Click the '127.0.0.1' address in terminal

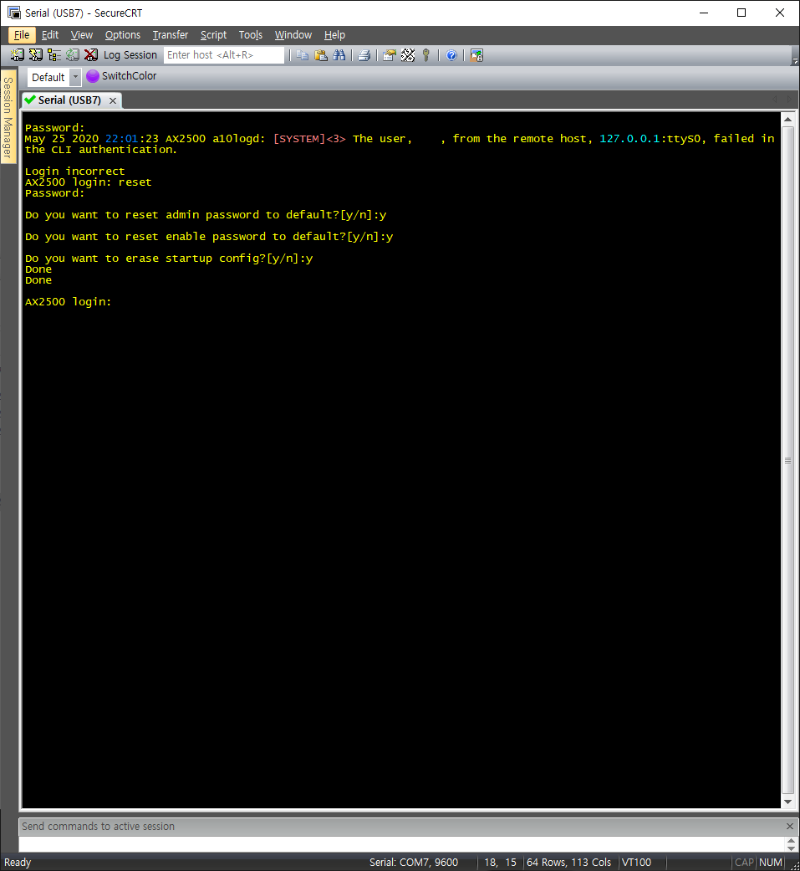click(630, 138)
